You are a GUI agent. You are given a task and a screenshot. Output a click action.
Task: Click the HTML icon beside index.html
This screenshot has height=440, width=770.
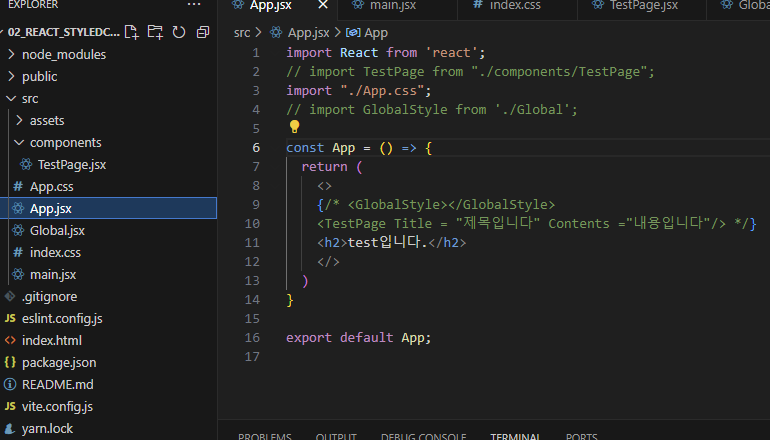click(10, 340)
